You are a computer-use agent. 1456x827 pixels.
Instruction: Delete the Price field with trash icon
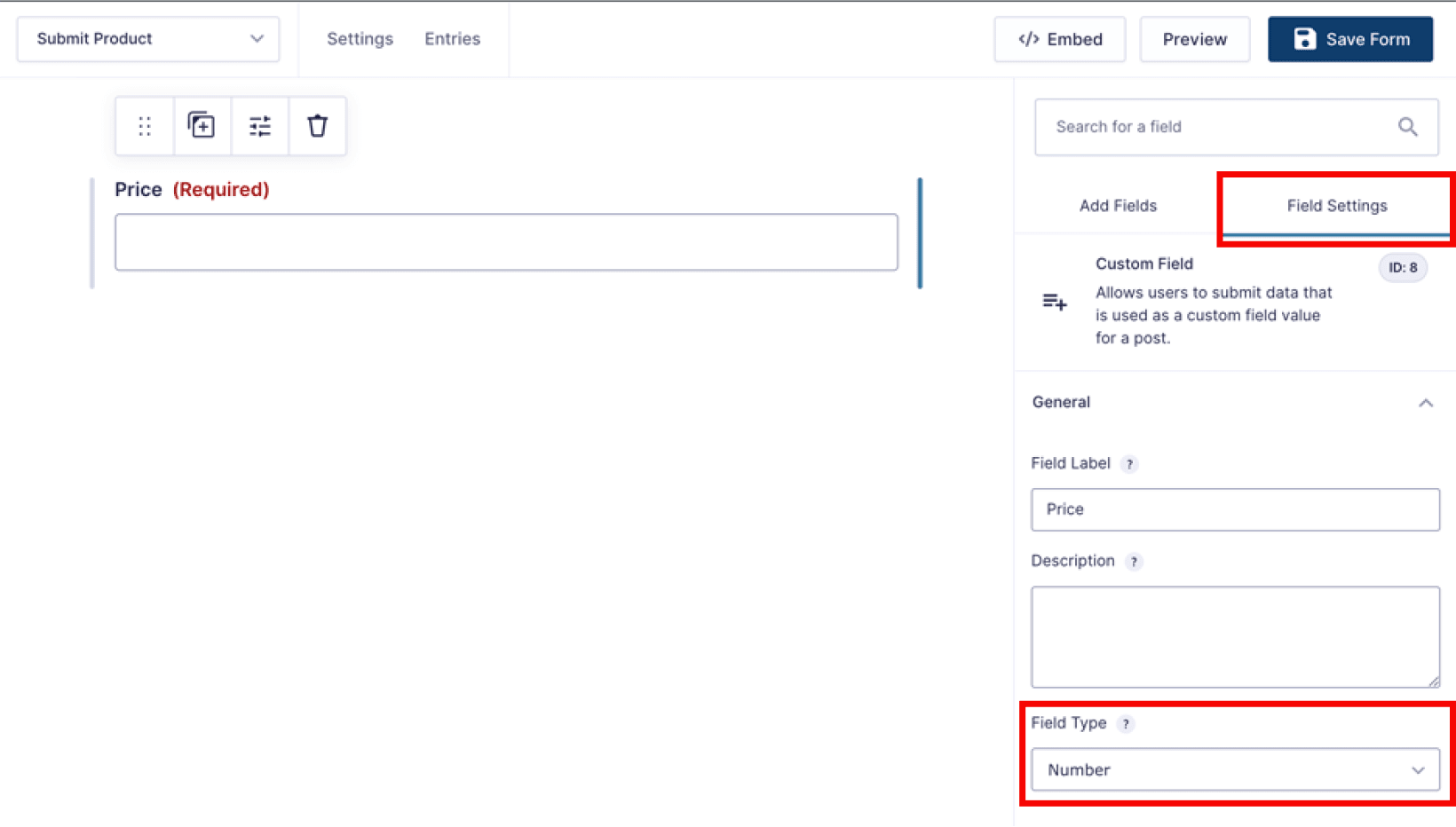pos(317,126)
